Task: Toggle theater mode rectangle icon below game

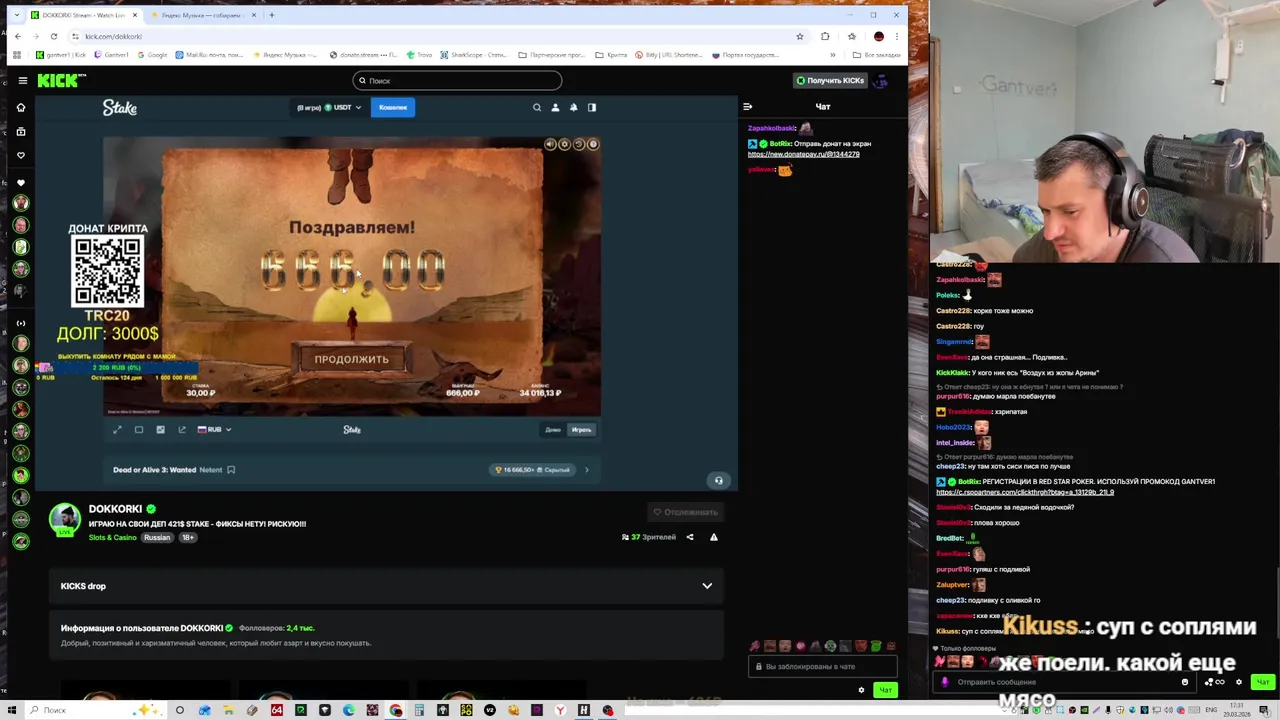Action: 139,429
